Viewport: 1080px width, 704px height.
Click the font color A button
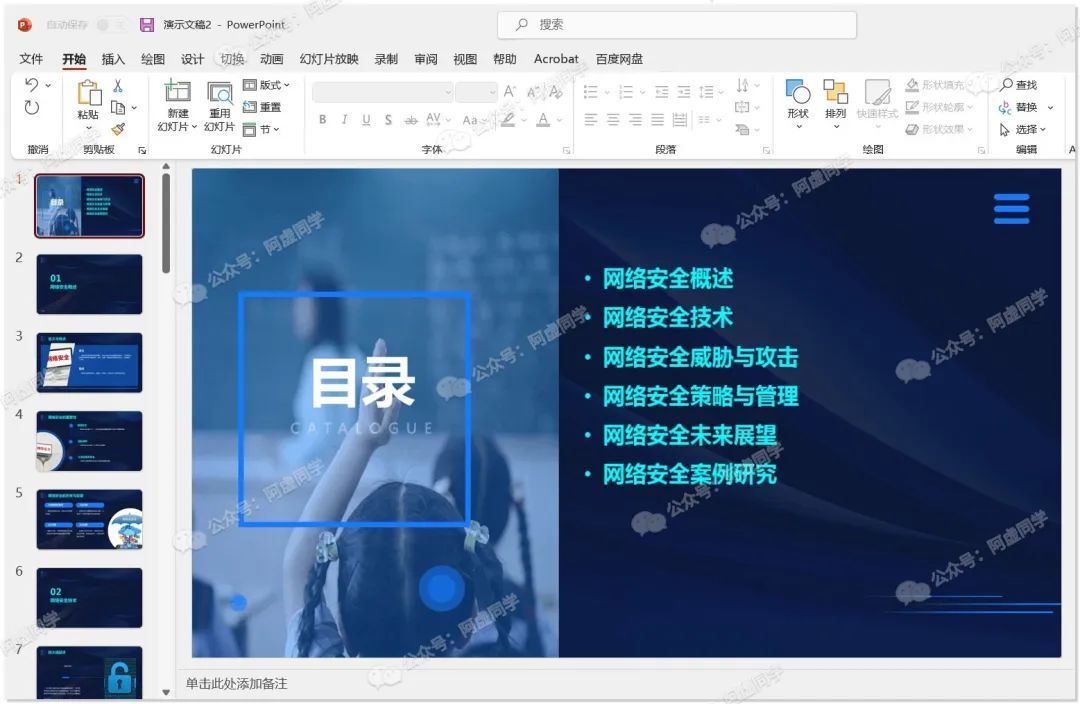point(543,120)
